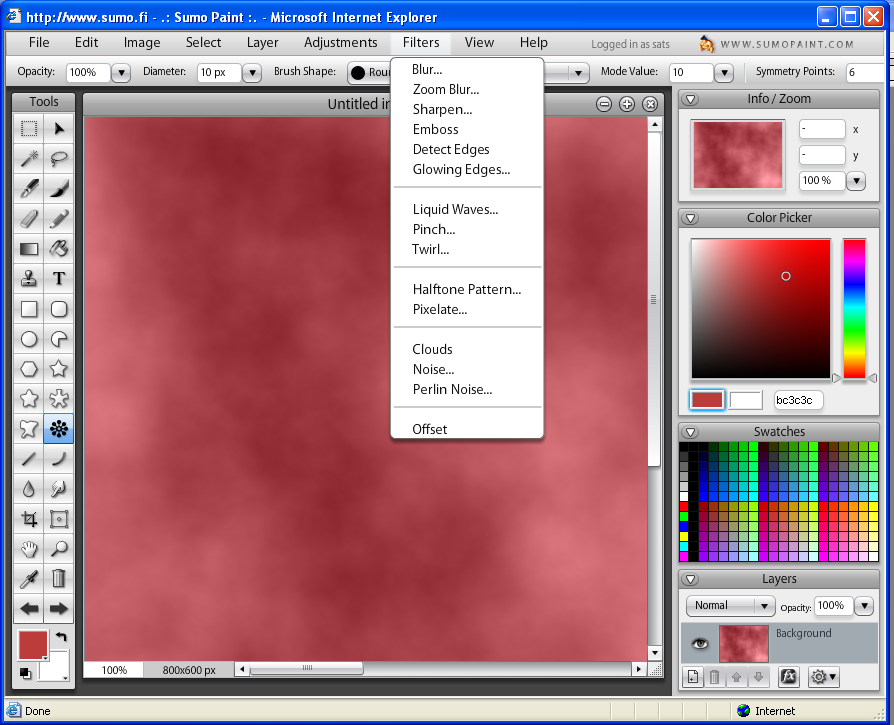Screen dimensions: 894x725
Task: Select the Text tool
Action: click(x=58, y=278)
